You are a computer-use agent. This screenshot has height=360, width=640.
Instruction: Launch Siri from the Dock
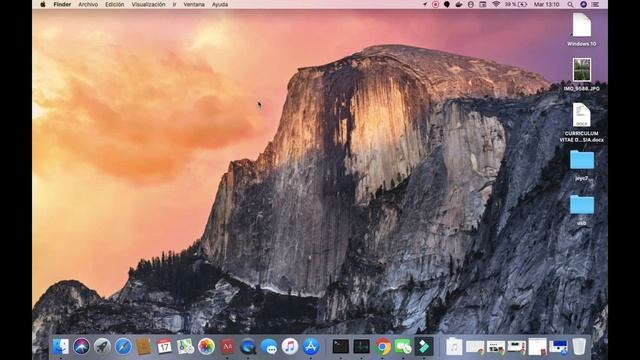81,347
